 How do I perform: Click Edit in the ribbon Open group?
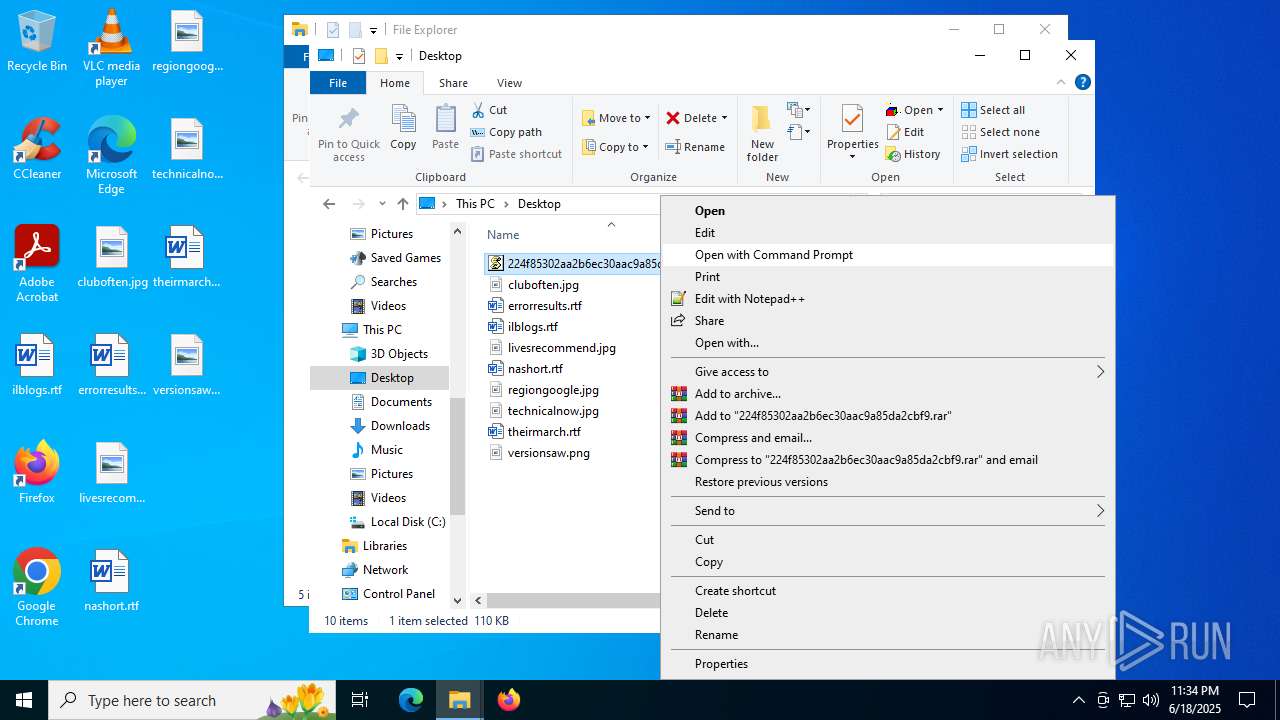coord(905,132)
